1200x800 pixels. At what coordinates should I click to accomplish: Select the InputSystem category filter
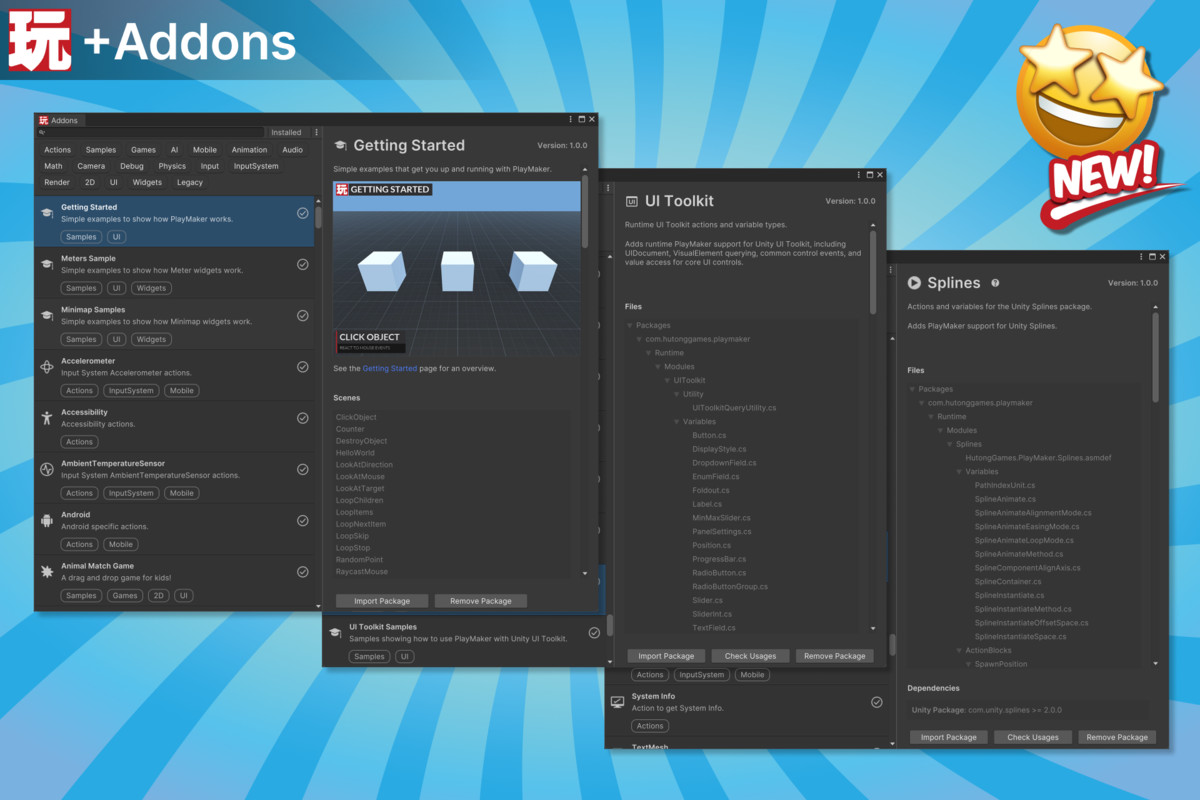click(x=256, y=166)
